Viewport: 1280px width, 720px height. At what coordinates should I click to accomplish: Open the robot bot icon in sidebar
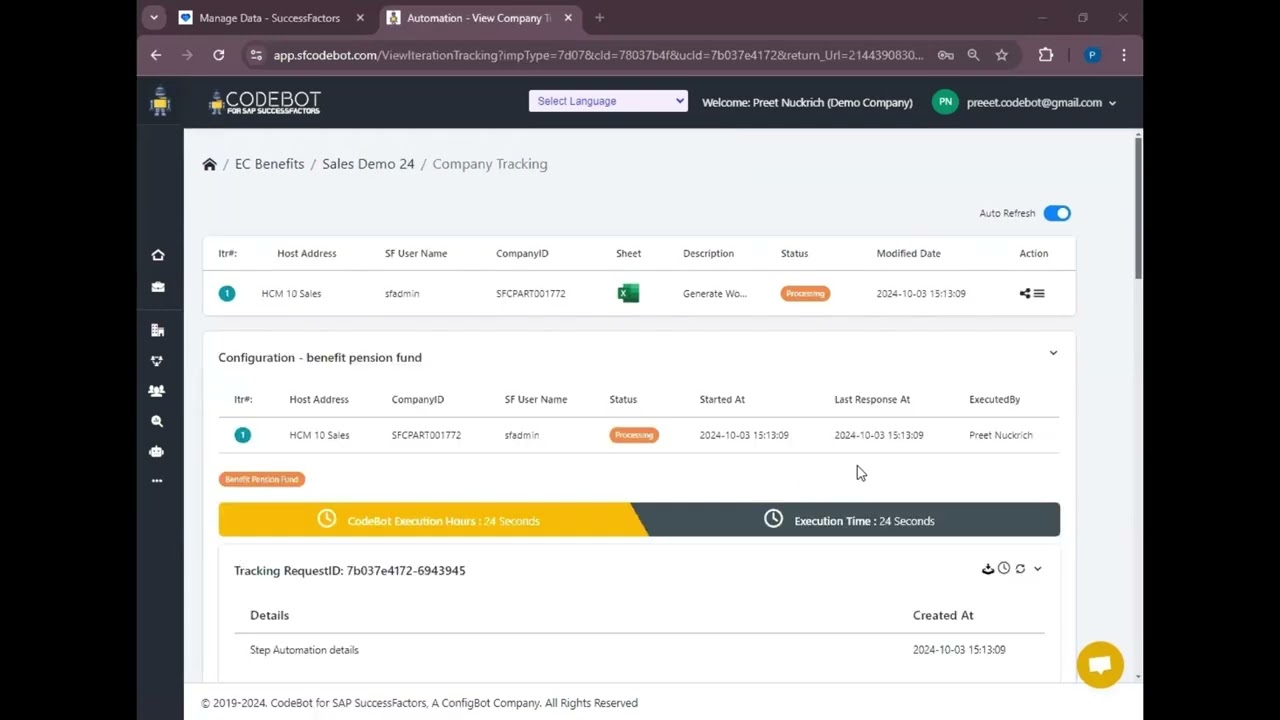[157, 451]
